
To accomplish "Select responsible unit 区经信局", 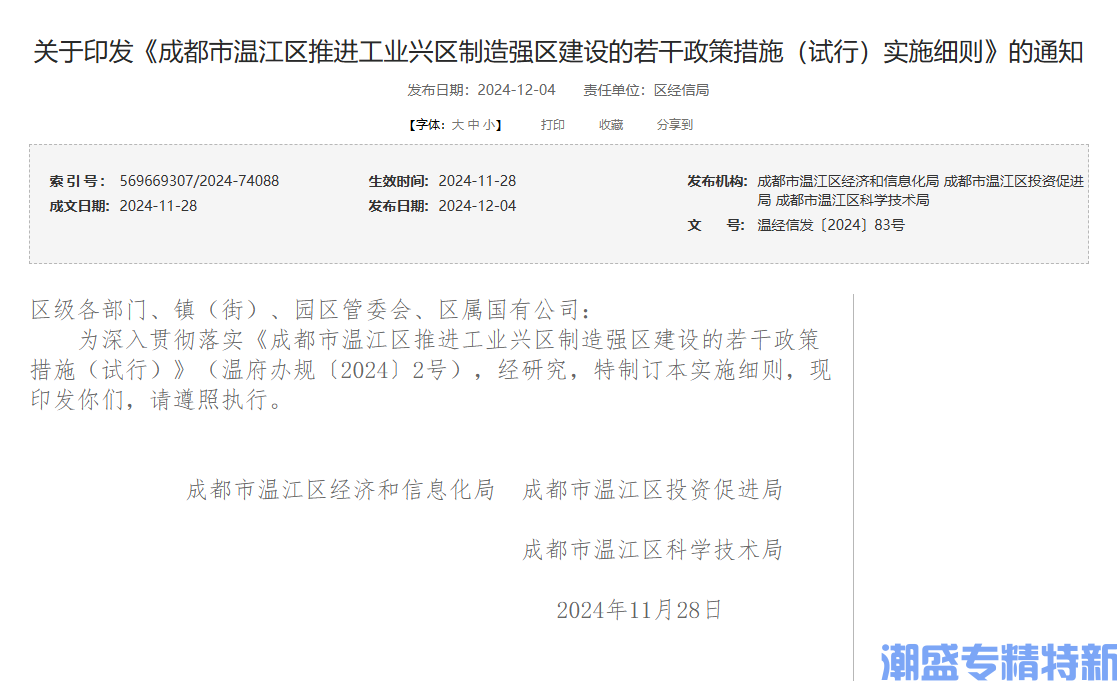I will (x=682, y=90).
